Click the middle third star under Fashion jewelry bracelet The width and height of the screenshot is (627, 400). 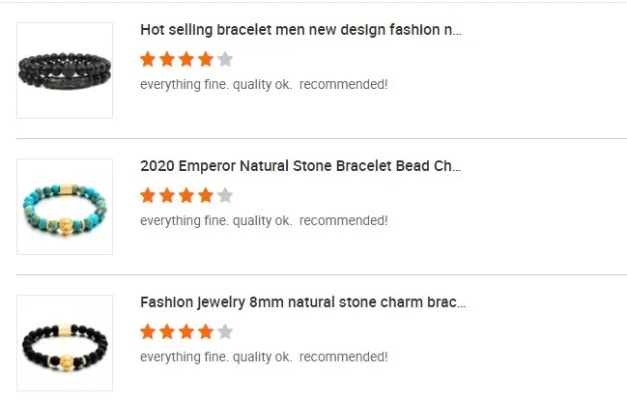tap(186, 331)
